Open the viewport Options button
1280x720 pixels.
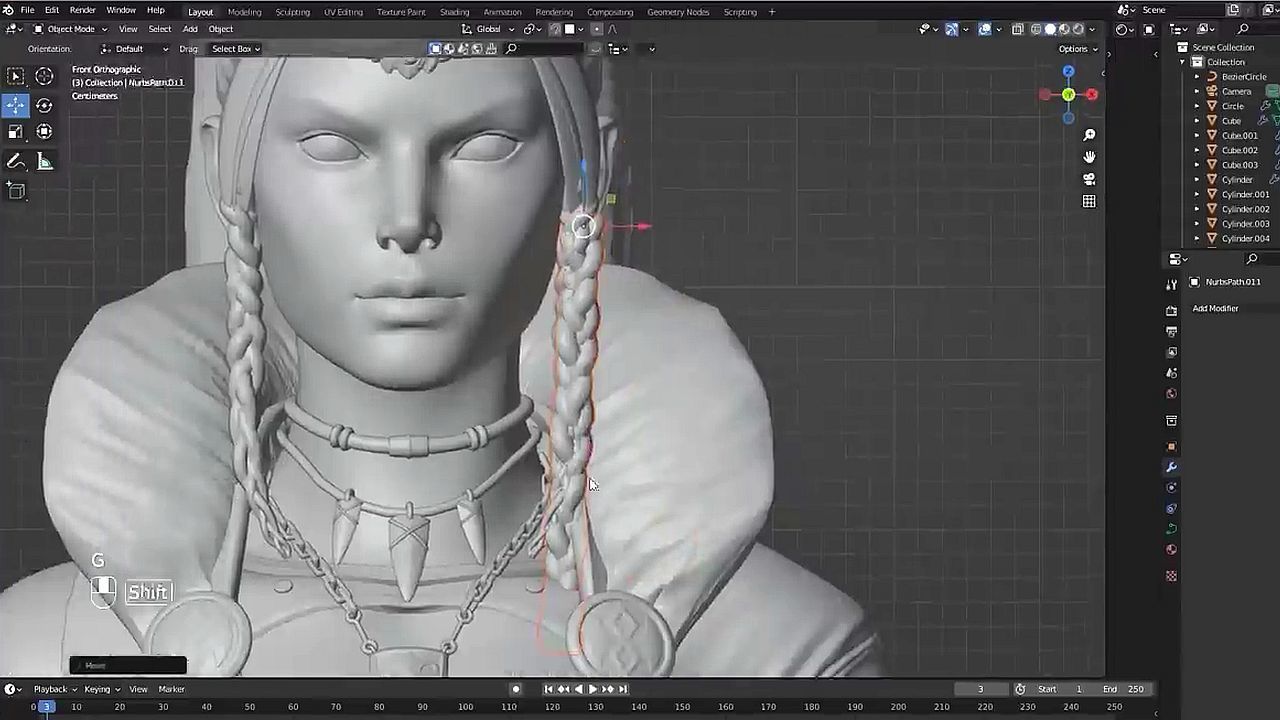pos(1077,49)
